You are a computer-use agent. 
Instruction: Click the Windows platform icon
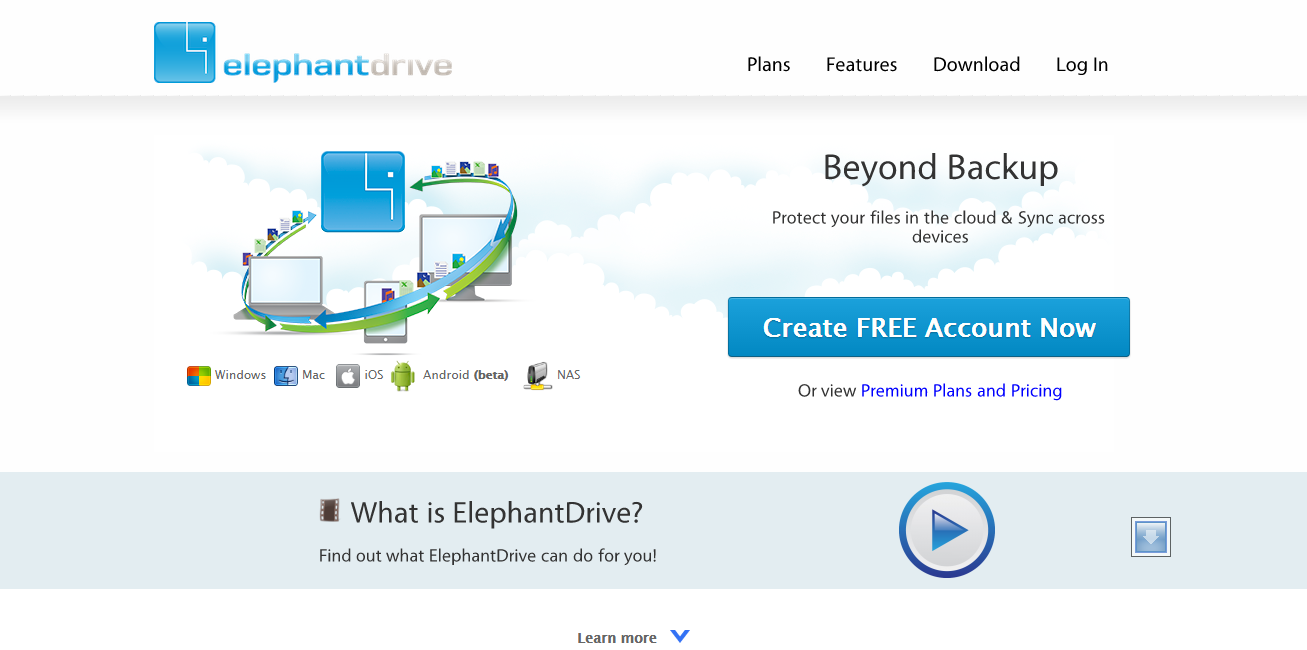click(199, 376)
